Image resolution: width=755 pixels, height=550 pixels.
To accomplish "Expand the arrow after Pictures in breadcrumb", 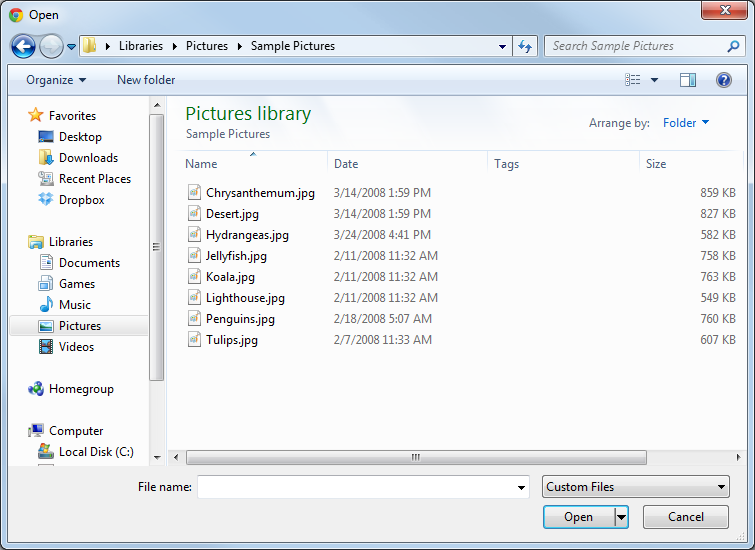I will pyautogui.click(x=239, y=46).
